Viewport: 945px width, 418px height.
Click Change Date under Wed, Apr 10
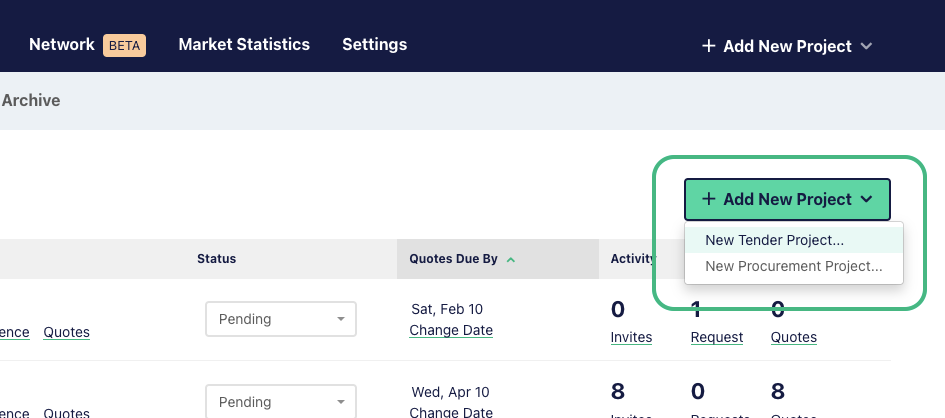pos(451,413)
